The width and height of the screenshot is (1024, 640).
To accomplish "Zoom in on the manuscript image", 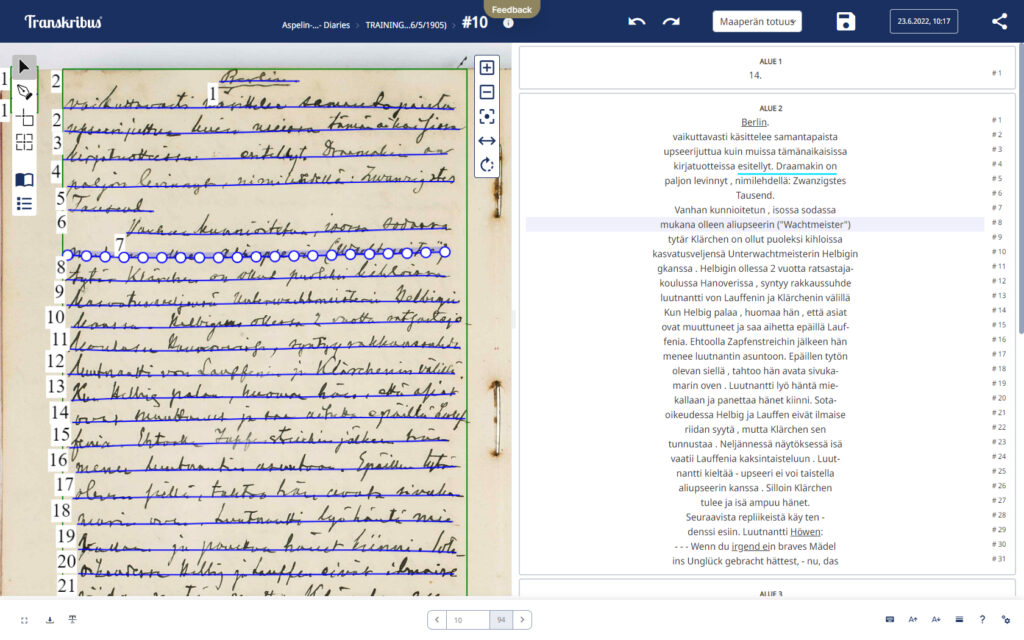I will point(487,67).
